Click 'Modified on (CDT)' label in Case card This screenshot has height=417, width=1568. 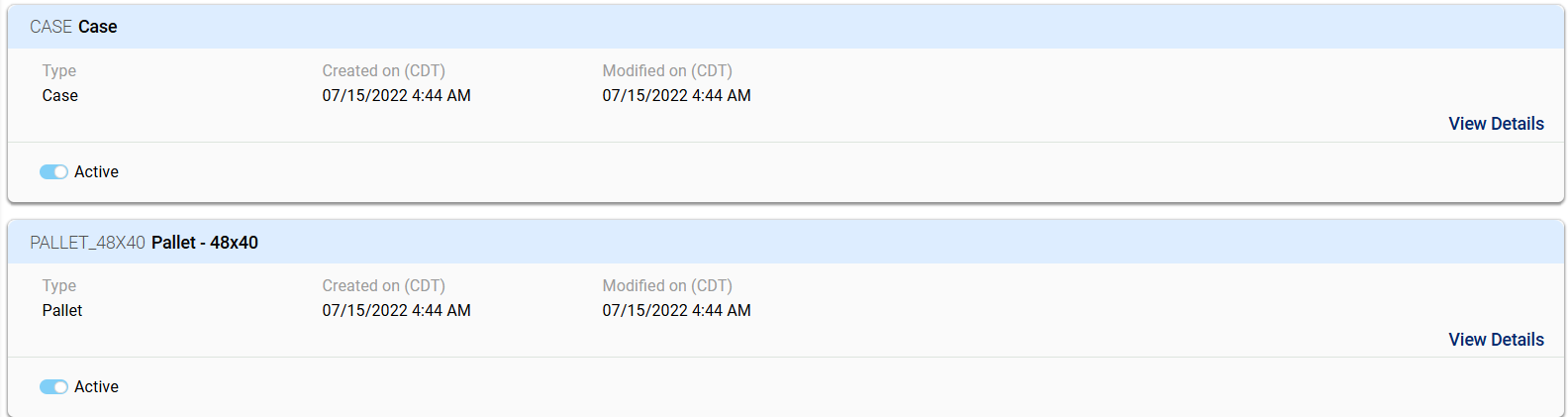[x=667, y=71]
